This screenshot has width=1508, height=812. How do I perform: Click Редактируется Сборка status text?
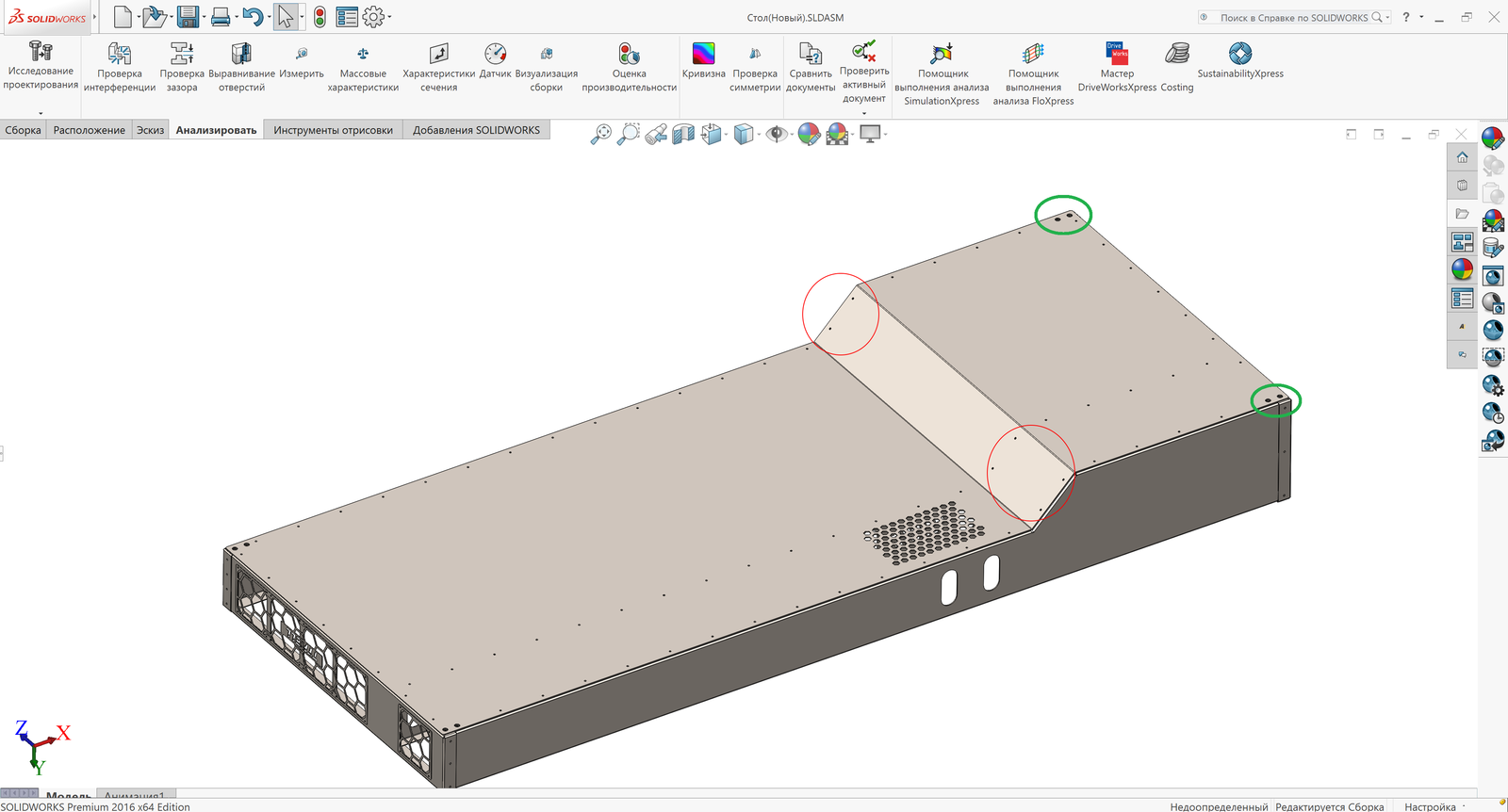[x=1329, y=806]
